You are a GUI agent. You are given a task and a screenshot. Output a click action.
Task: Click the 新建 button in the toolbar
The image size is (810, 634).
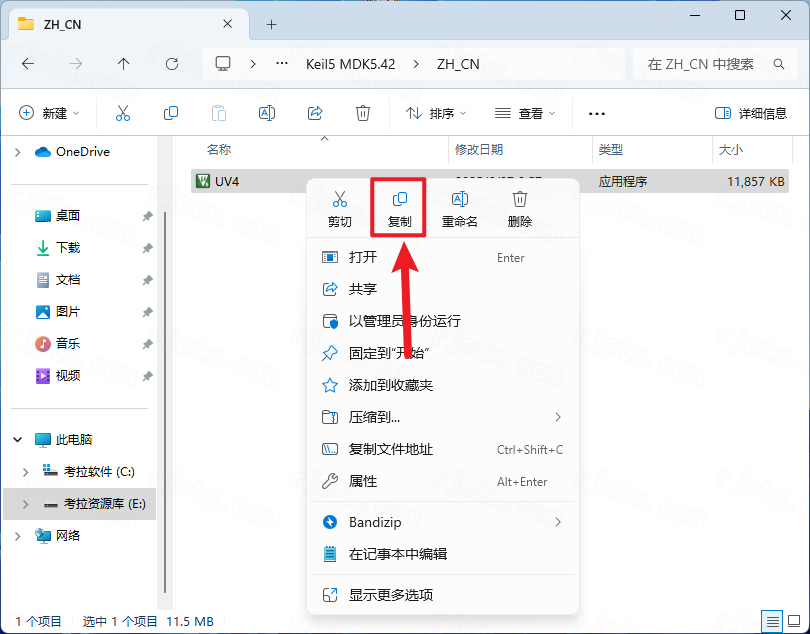pyautogui.click(x=49, y=112)
